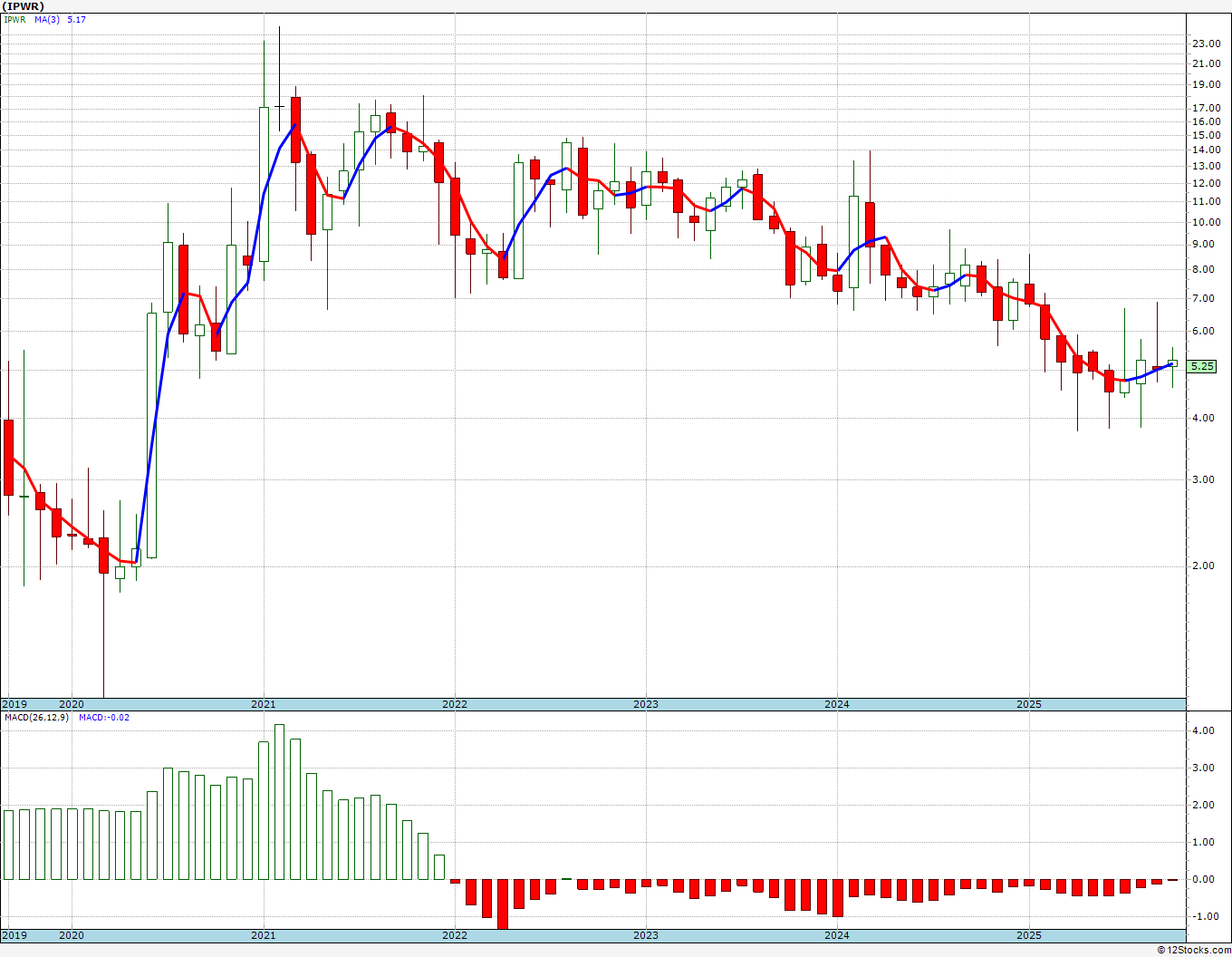Screen dimensions: 1232x957
Task: Click the MACD(26,12,9) indicator label
Action: 36,718
